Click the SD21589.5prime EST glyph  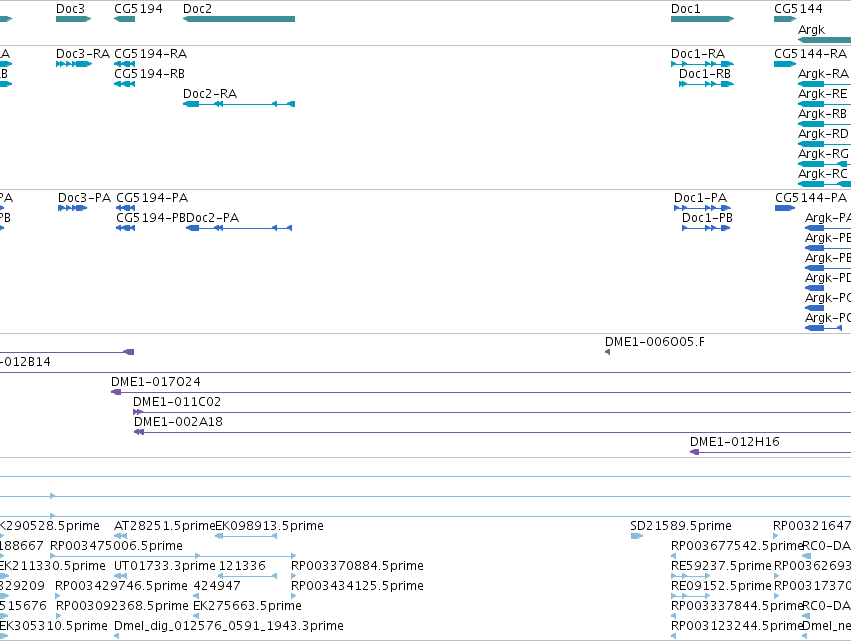pos(637,536)
